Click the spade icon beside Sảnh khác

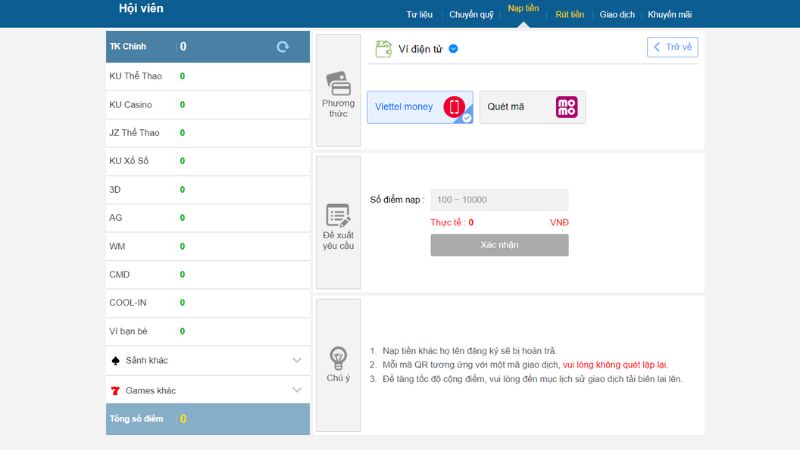(116, 360)
